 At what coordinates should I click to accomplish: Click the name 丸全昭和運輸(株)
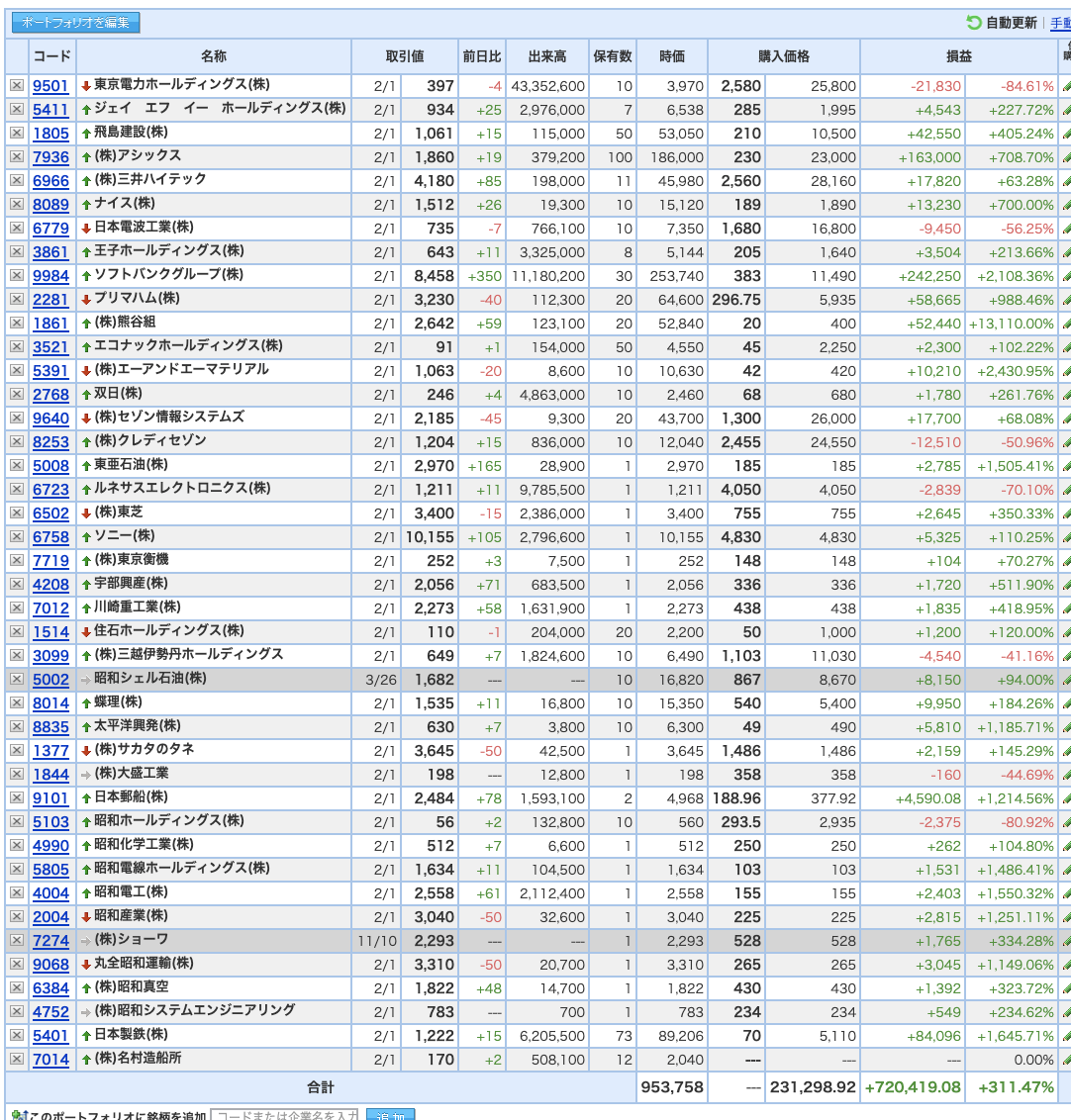click(144, 963)
